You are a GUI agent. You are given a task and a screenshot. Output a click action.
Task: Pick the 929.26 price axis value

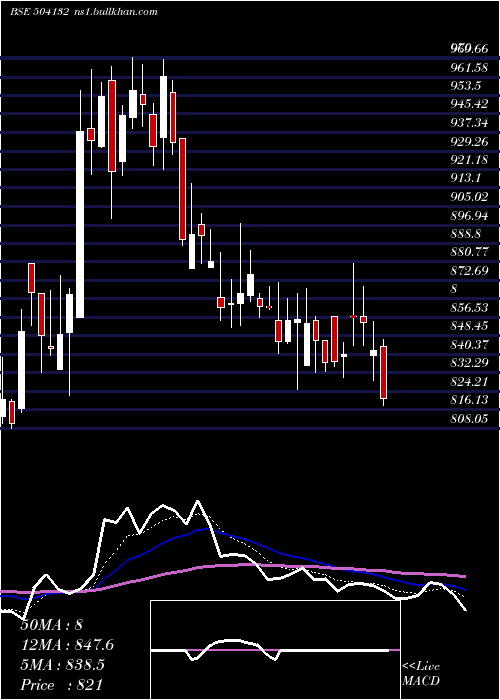(469, 141)
